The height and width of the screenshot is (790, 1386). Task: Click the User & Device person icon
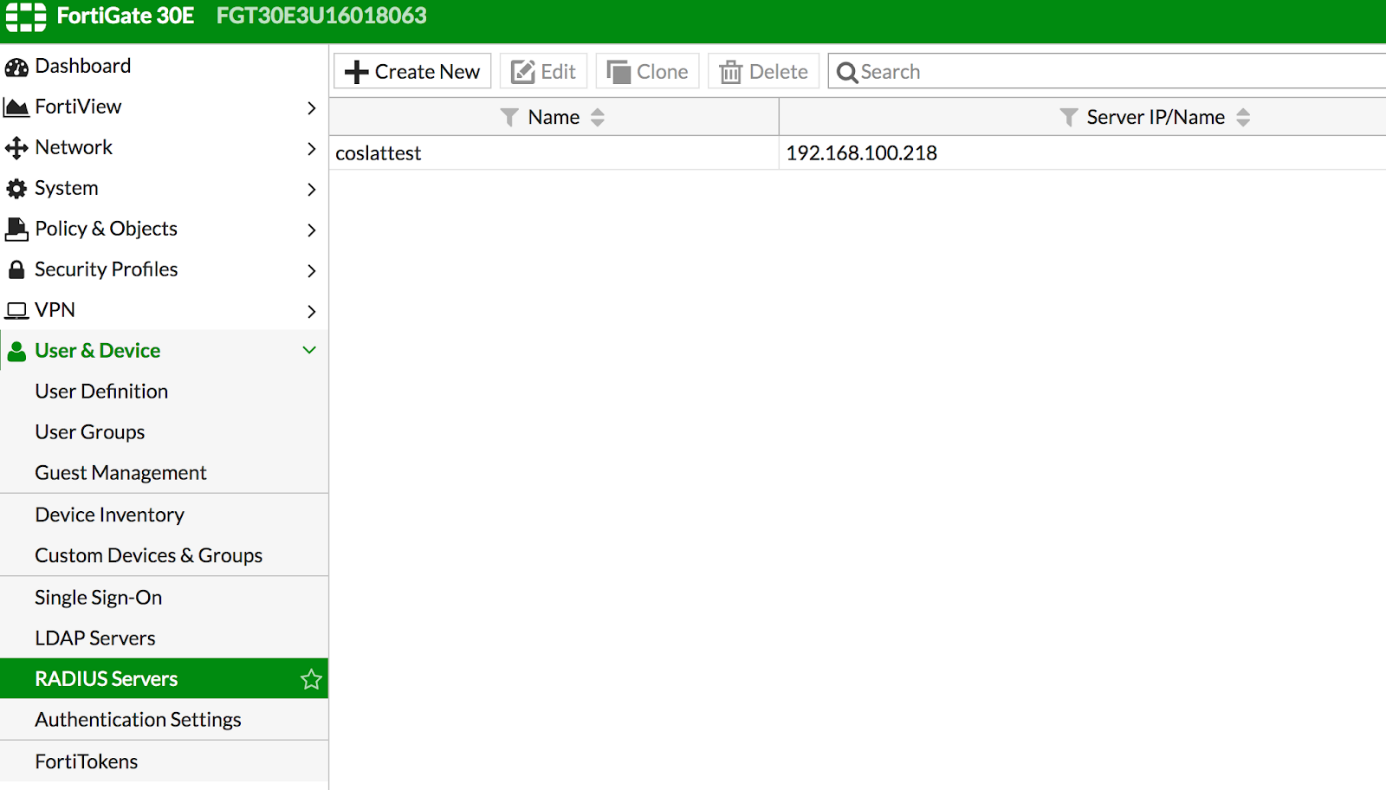(17, 351)
